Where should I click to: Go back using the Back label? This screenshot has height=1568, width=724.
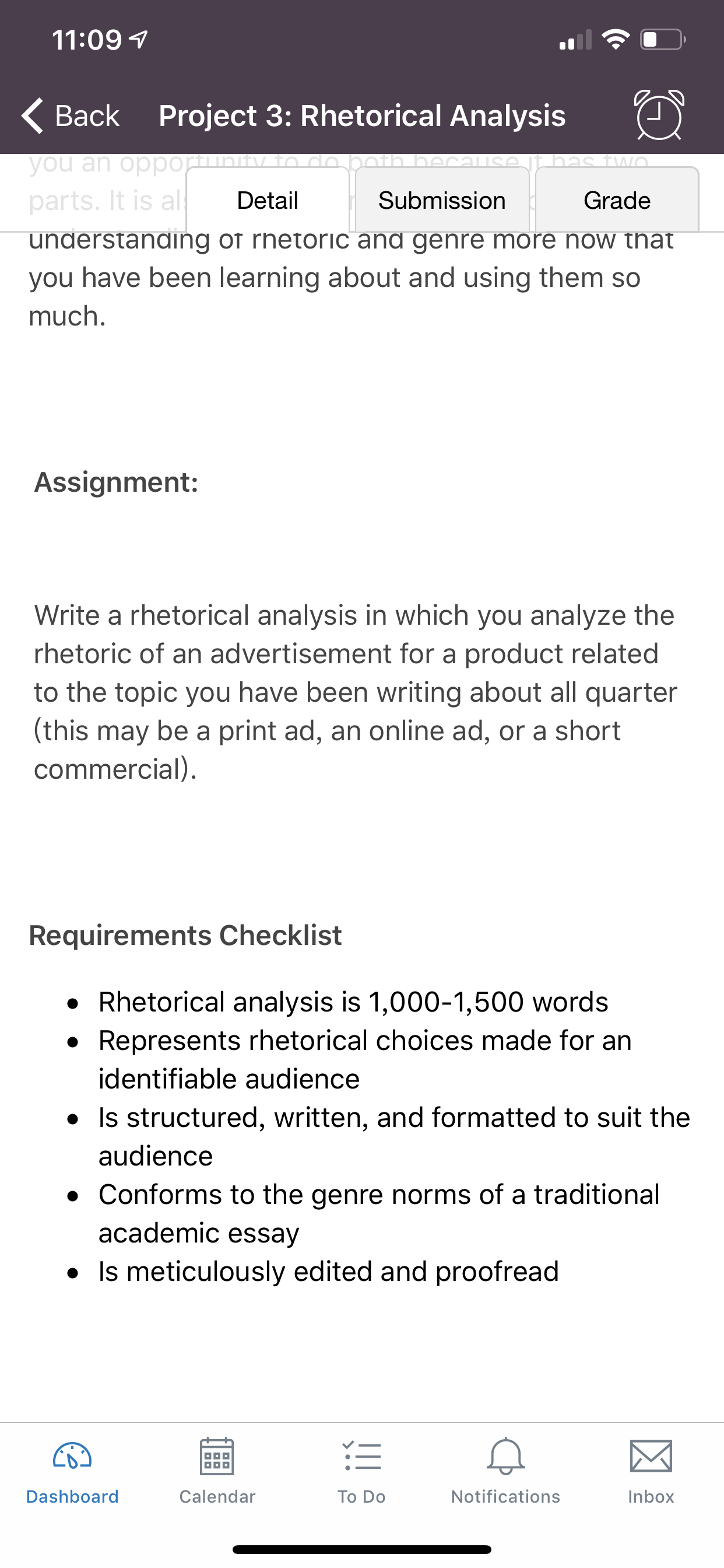pyautogui.click(x=87, y=116)
